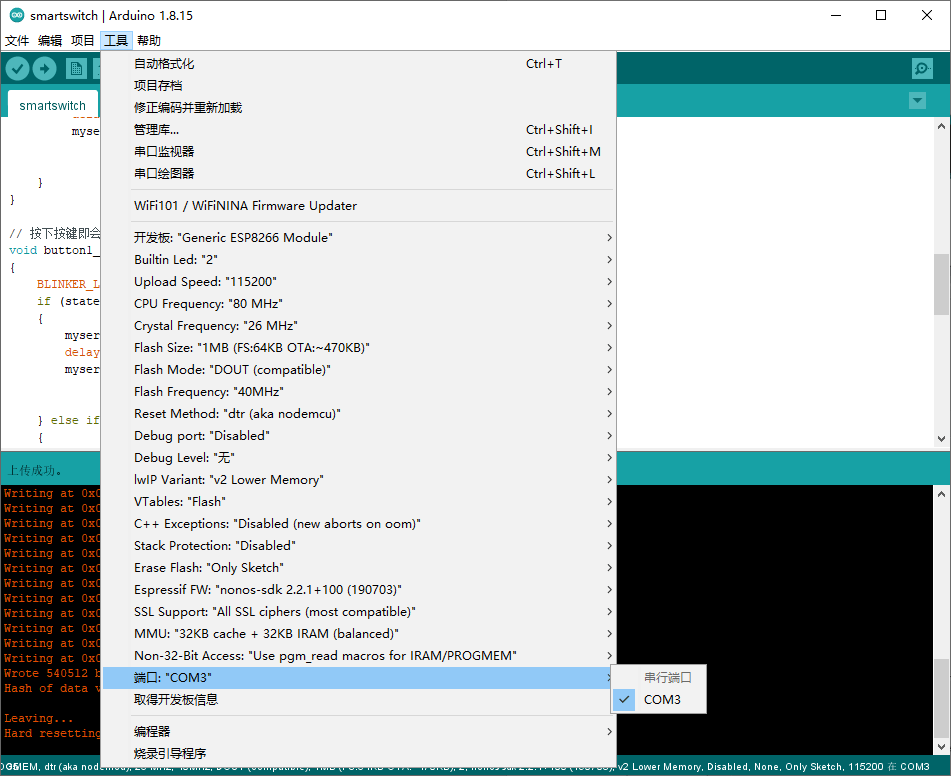Viewport: 951px width, 776px height.
Task: Expand the 开发板 Generic ESP8266 Module submenu
Action: (358, 237)
